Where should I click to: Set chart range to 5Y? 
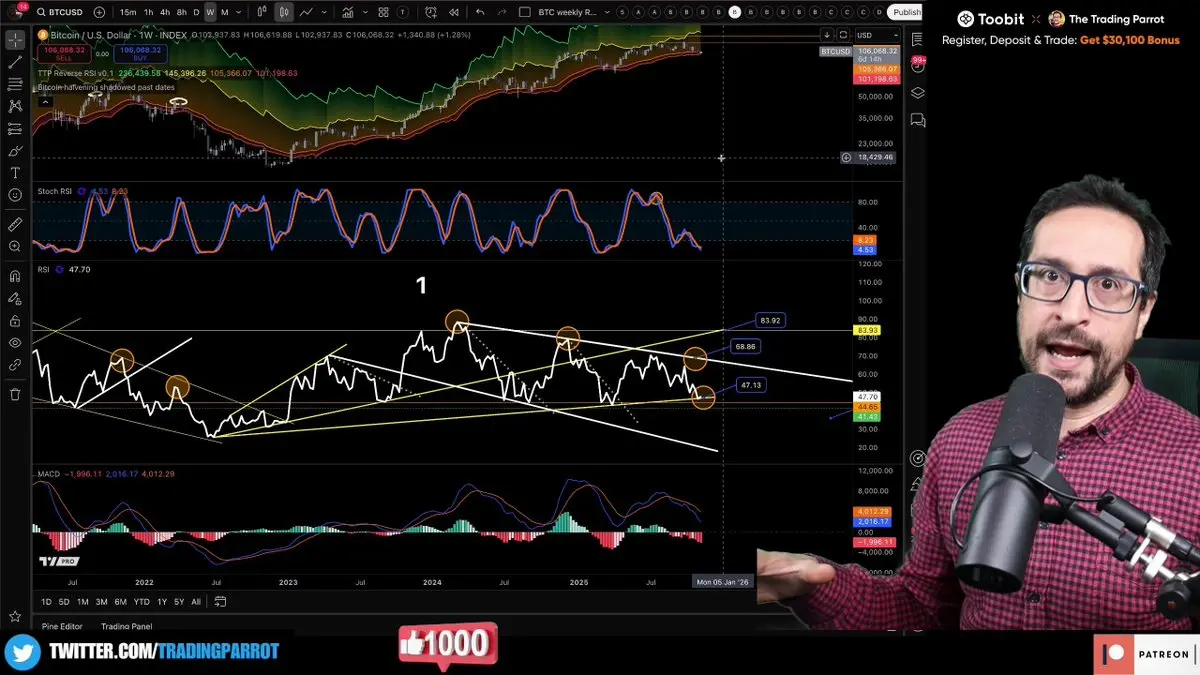[178, 602]
